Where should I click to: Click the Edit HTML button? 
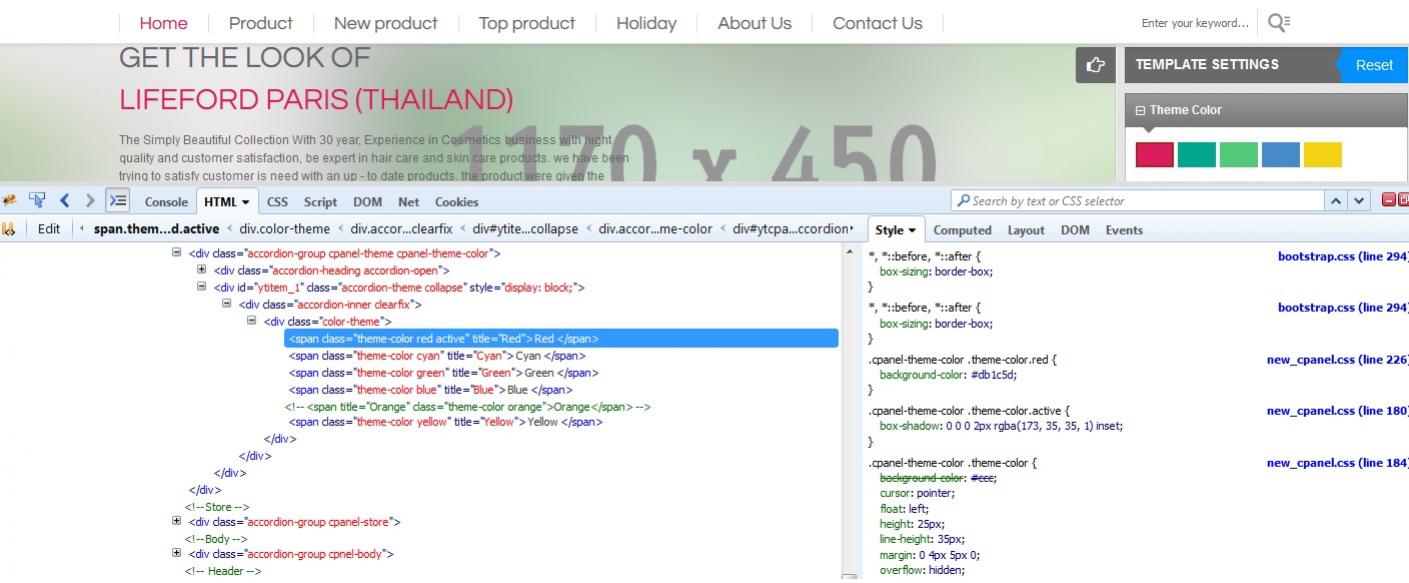coord(49,229)
